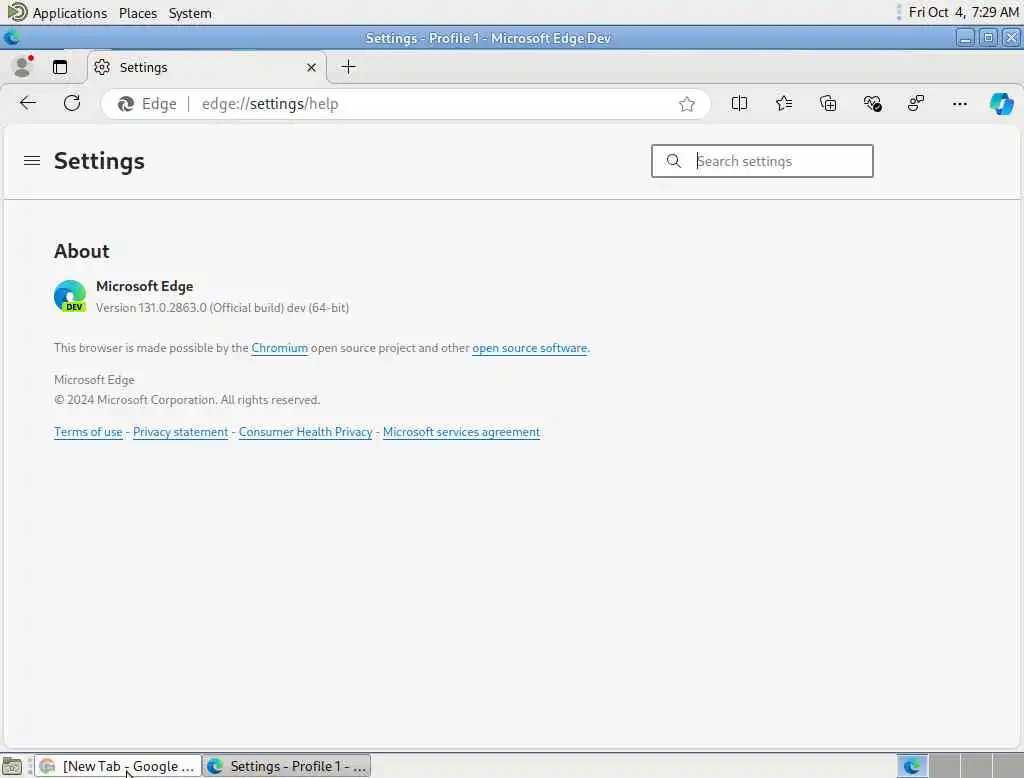Open the Favorites list
The height and width of the screenshot is (778, 1024).
pos(784,103)
